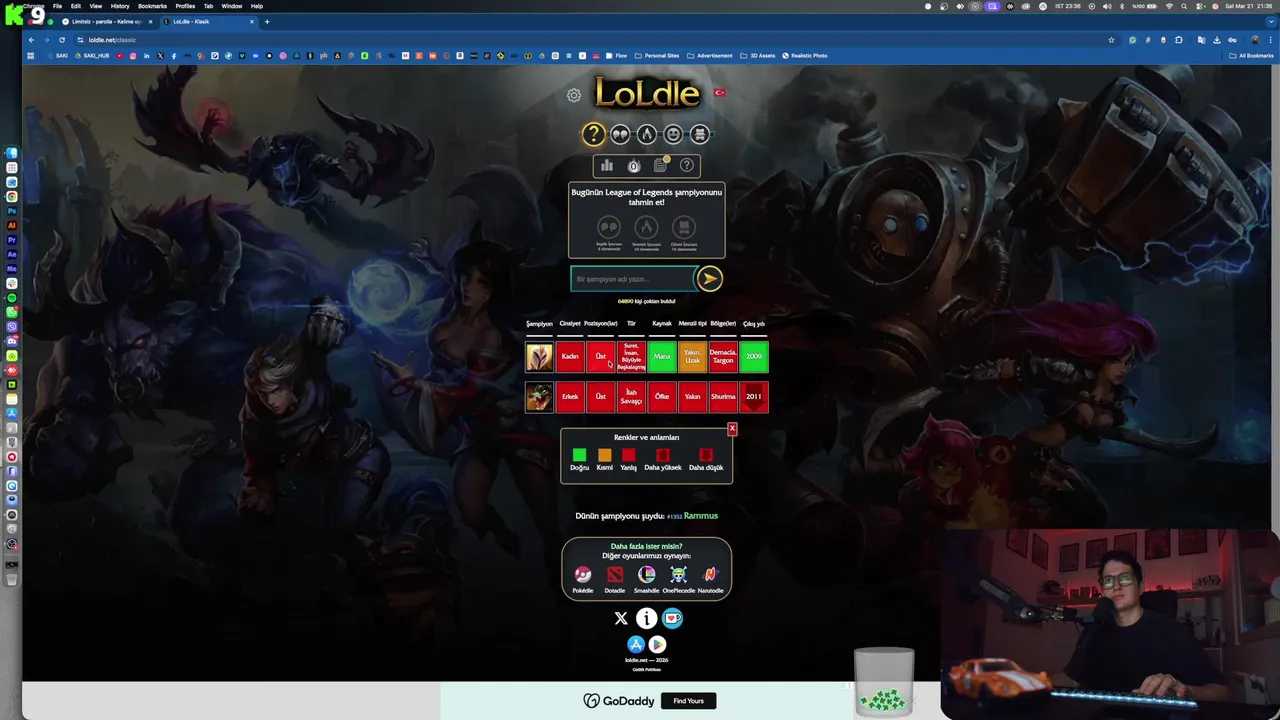
Task: Open the how-to-play help icon
Action: click(x=687, y=166)
